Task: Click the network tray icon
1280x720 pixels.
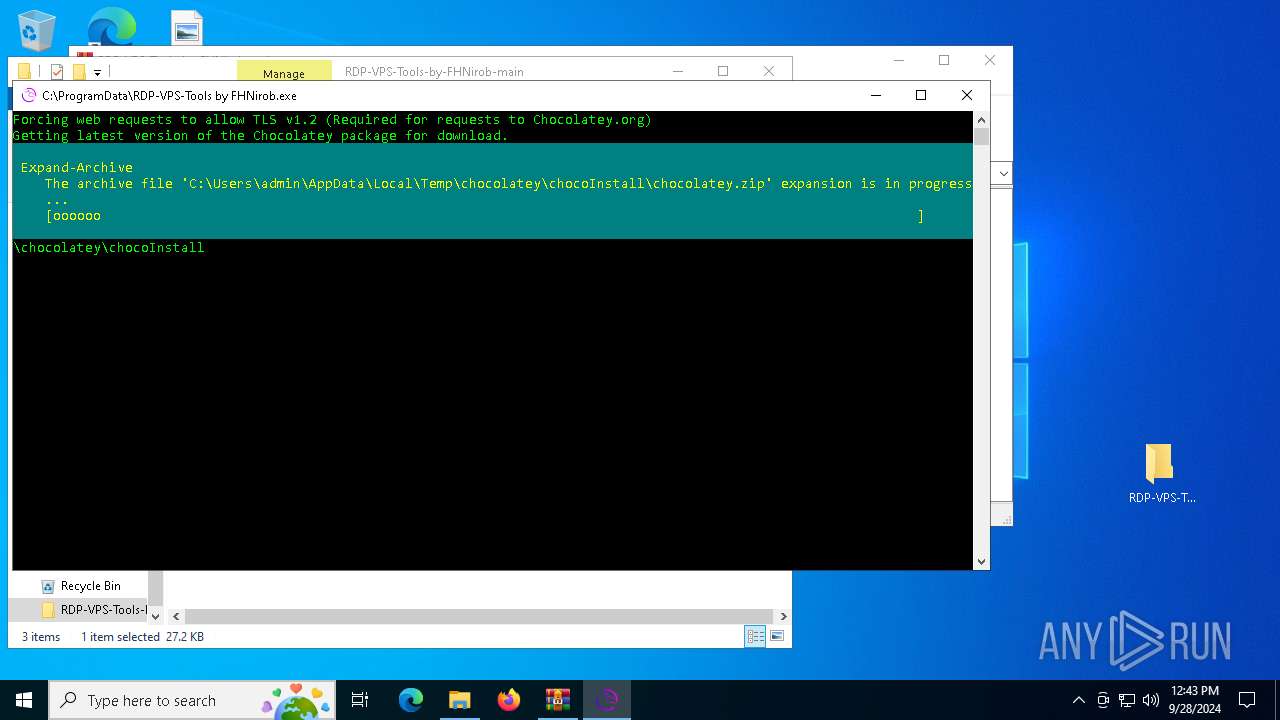Action: [1127, 700]
